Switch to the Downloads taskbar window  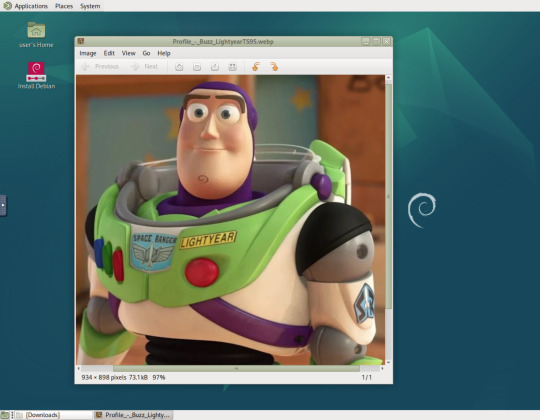pos(54,415)
